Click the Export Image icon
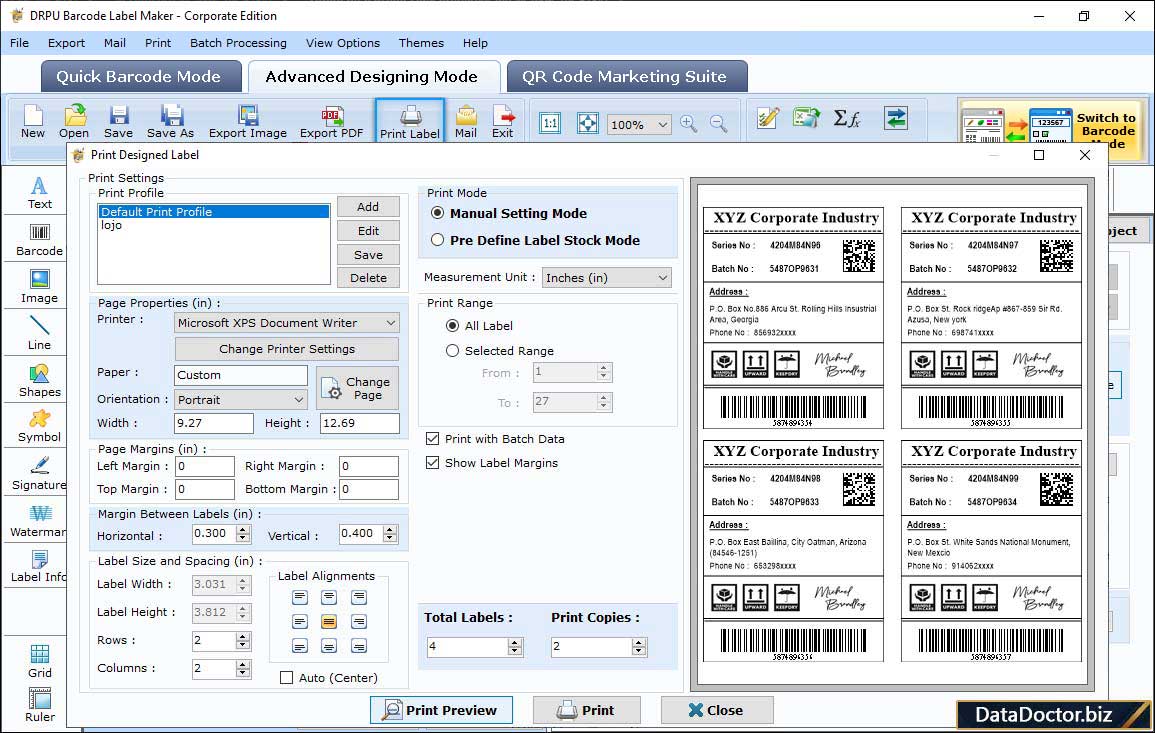The height and width of the screenshot is (733, 1155). coord(248,122)
